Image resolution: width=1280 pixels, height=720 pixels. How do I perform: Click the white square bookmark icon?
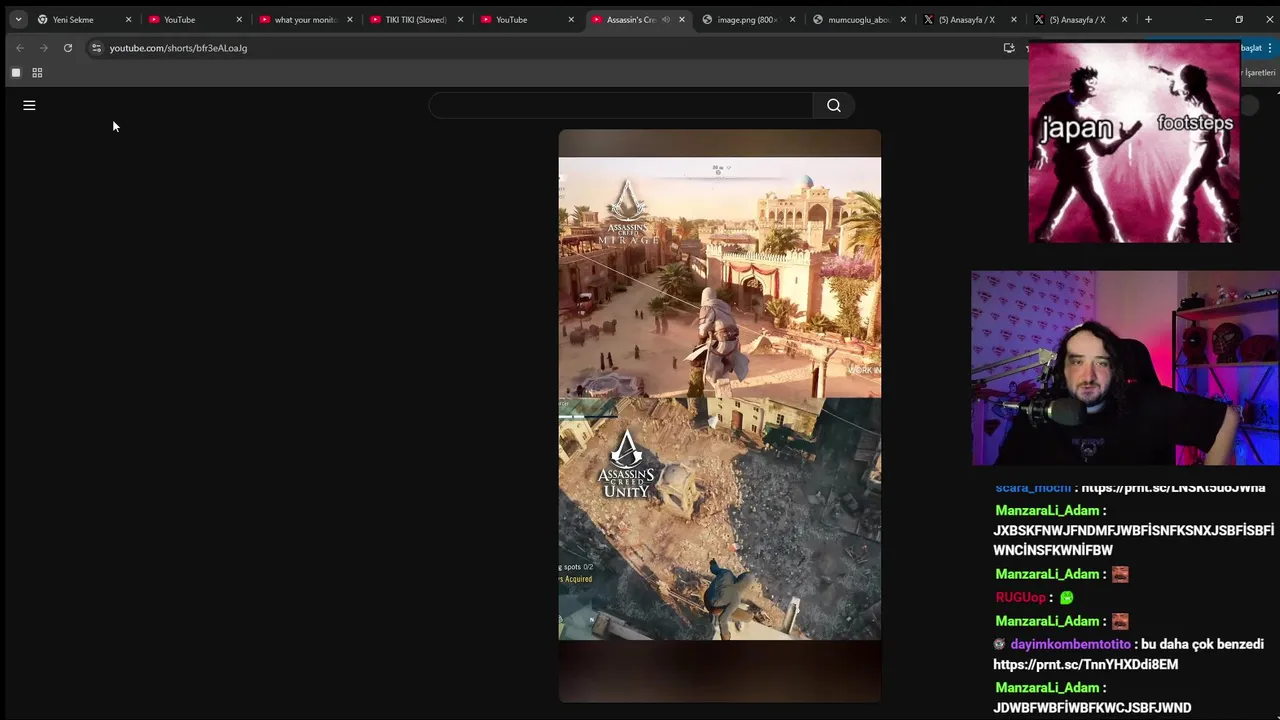15,73
